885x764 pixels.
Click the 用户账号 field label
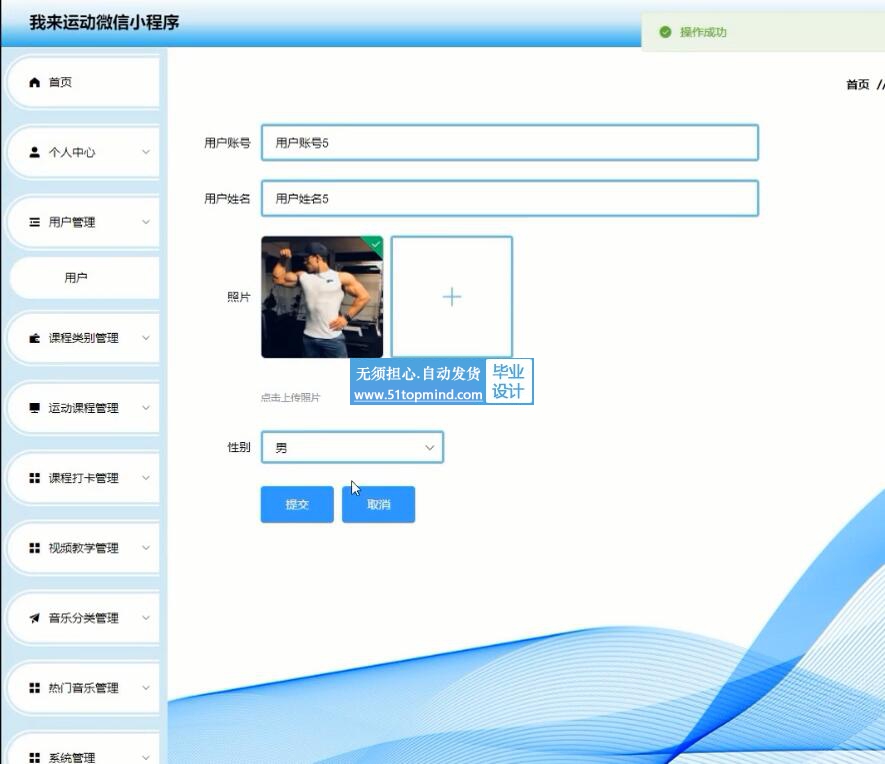(227, 143)
